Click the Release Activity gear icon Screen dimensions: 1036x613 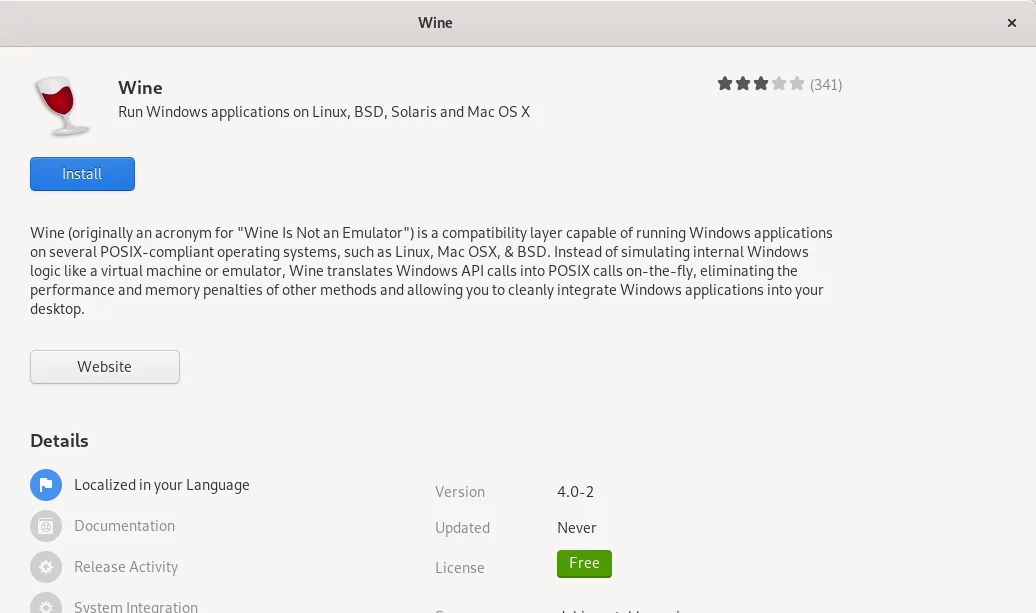coord(46,567)
